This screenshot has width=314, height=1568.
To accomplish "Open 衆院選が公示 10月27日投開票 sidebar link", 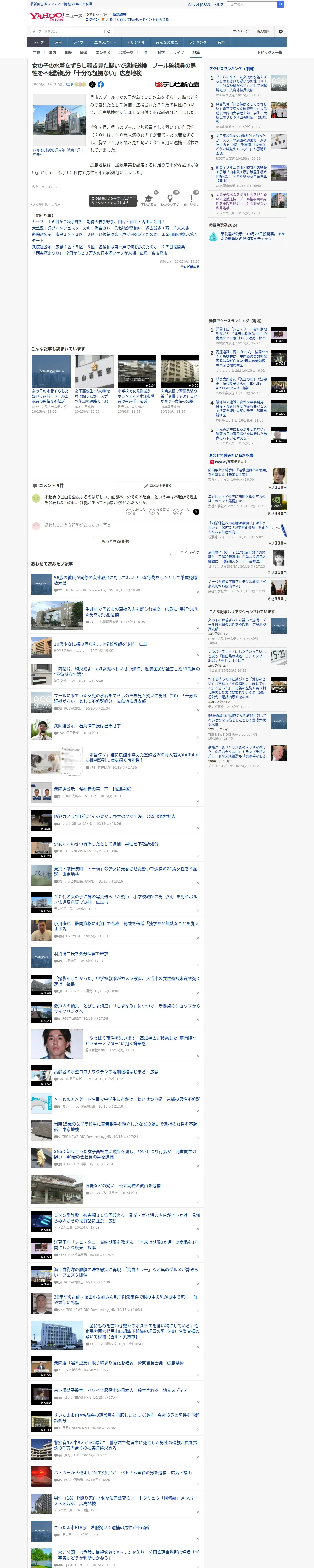I will coord(253,236).
